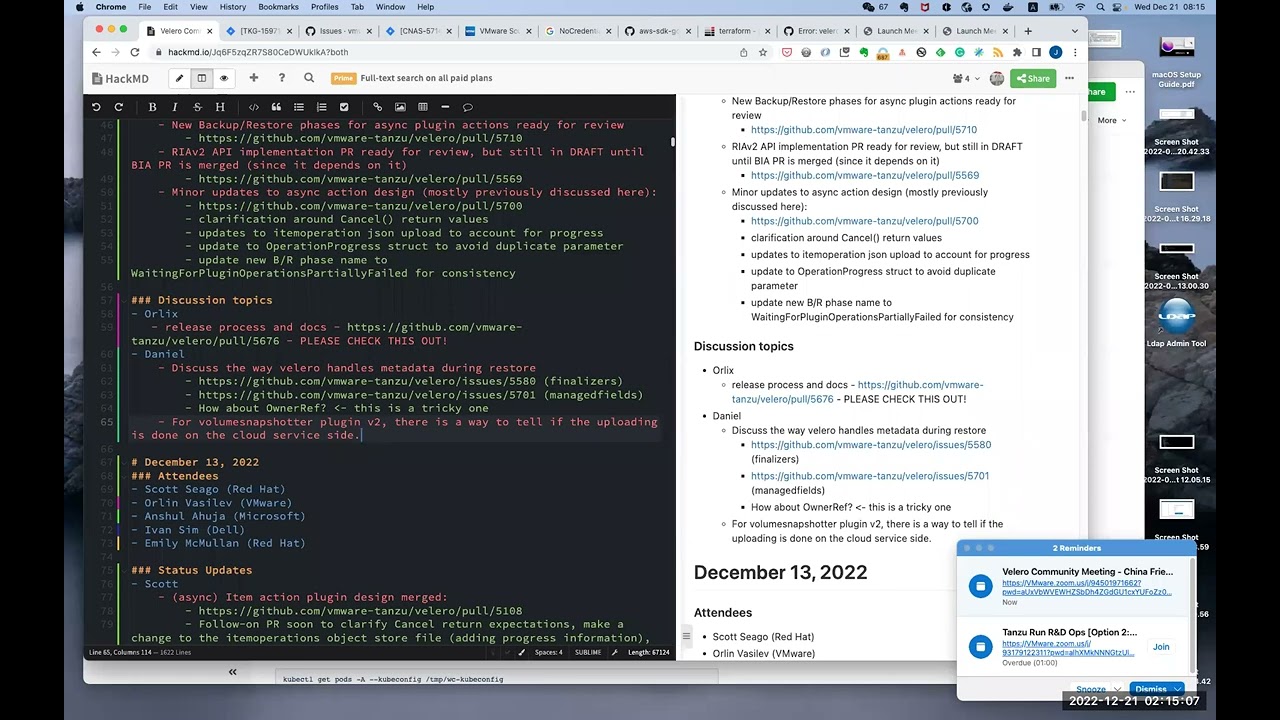Viewport: 1280px width, 720px height.
Task: Open preview link to velero pull 5569
Action: click(x=865, y=176)
